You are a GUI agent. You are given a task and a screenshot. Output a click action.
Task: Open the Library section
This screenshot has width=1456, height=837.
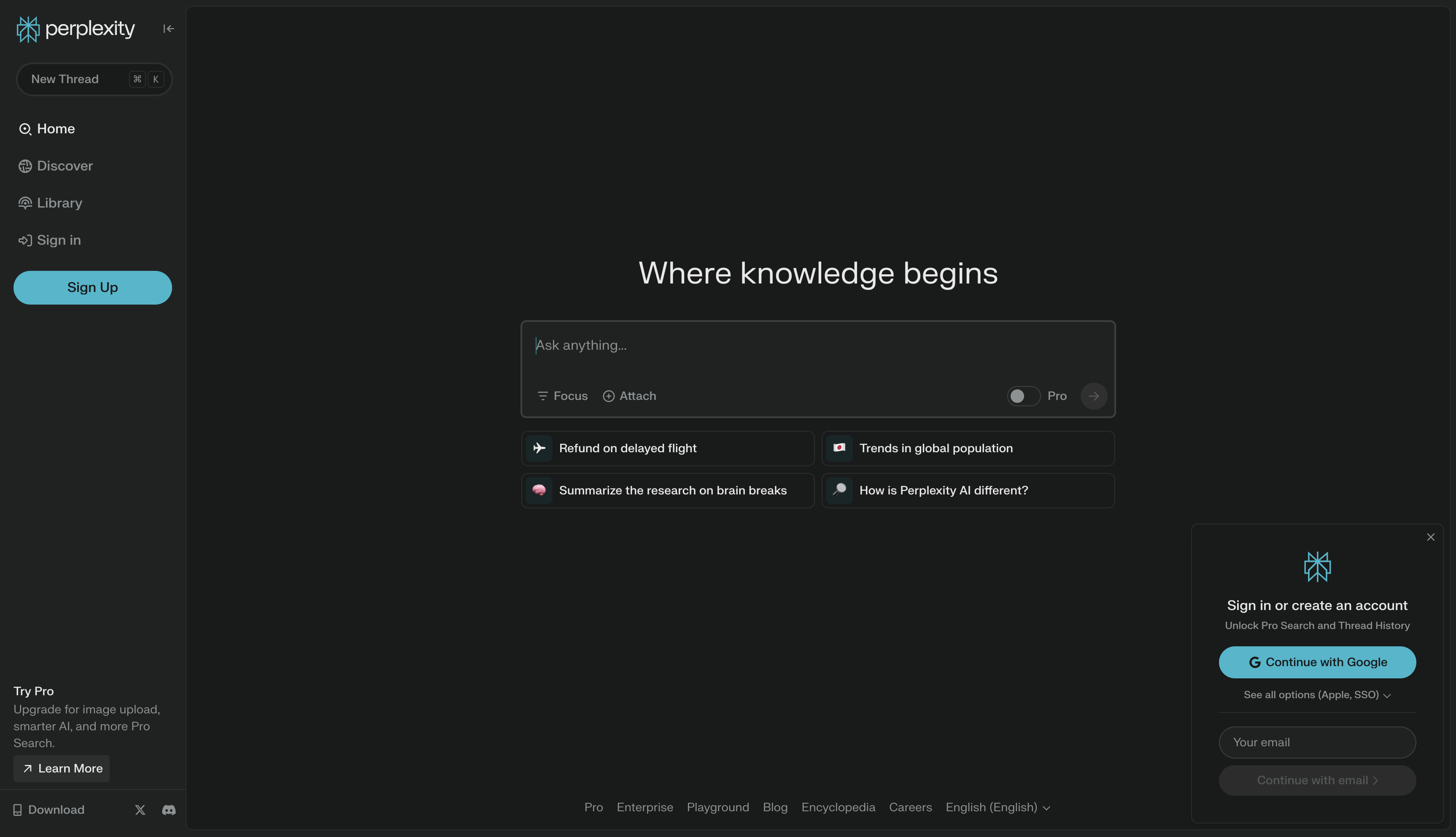click(x=59, y=202)
